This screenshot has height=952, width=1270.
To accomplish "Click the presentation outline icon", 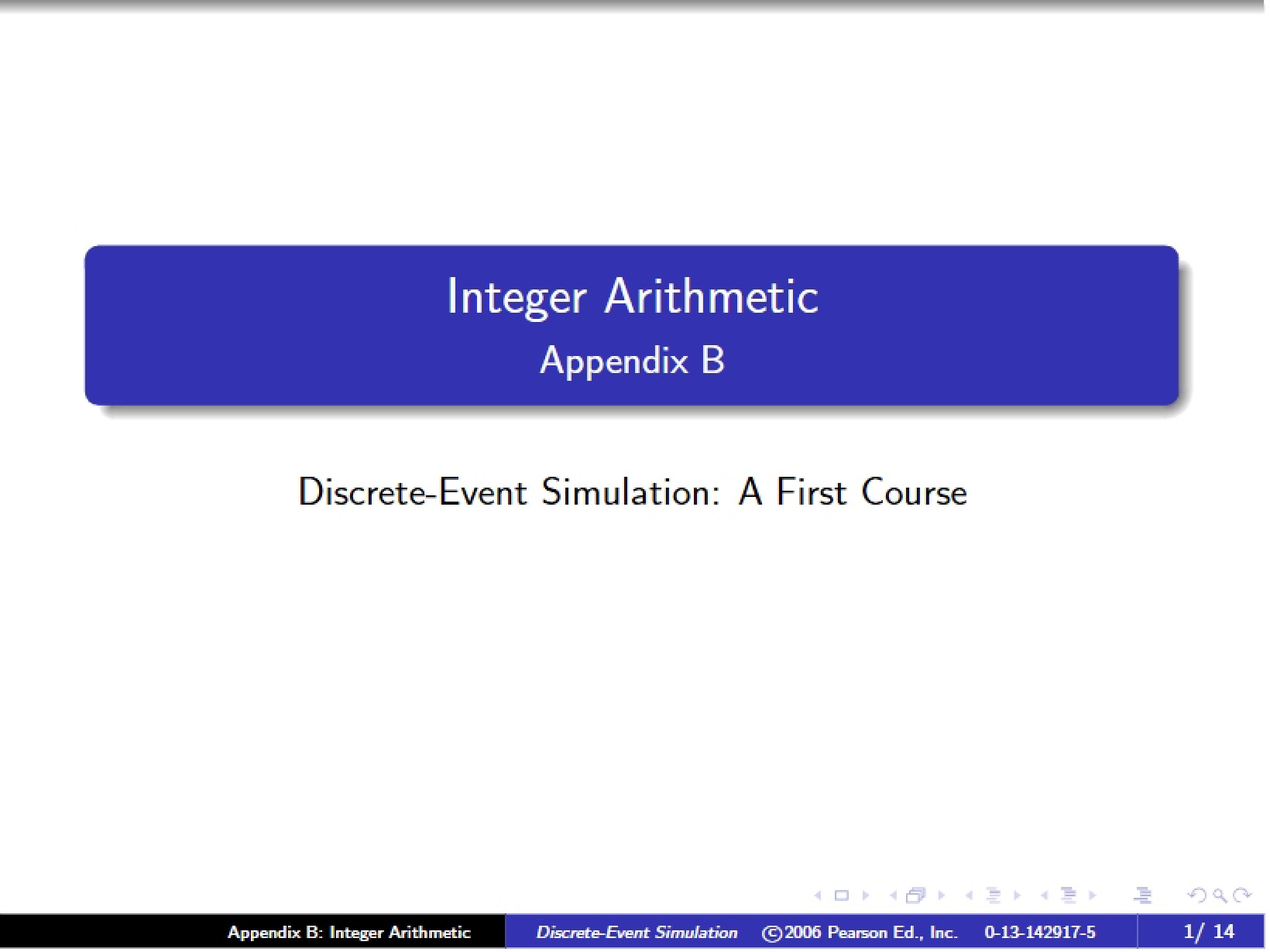I will pyautogui.click(x=1143, y=896).
